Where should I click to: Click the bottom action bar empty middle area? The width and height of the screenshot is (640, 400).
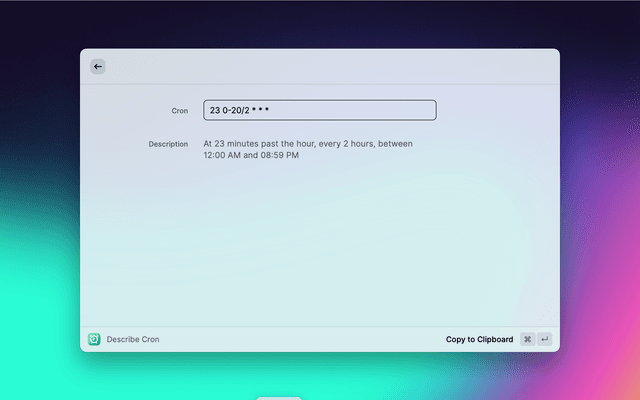[300, 339]
